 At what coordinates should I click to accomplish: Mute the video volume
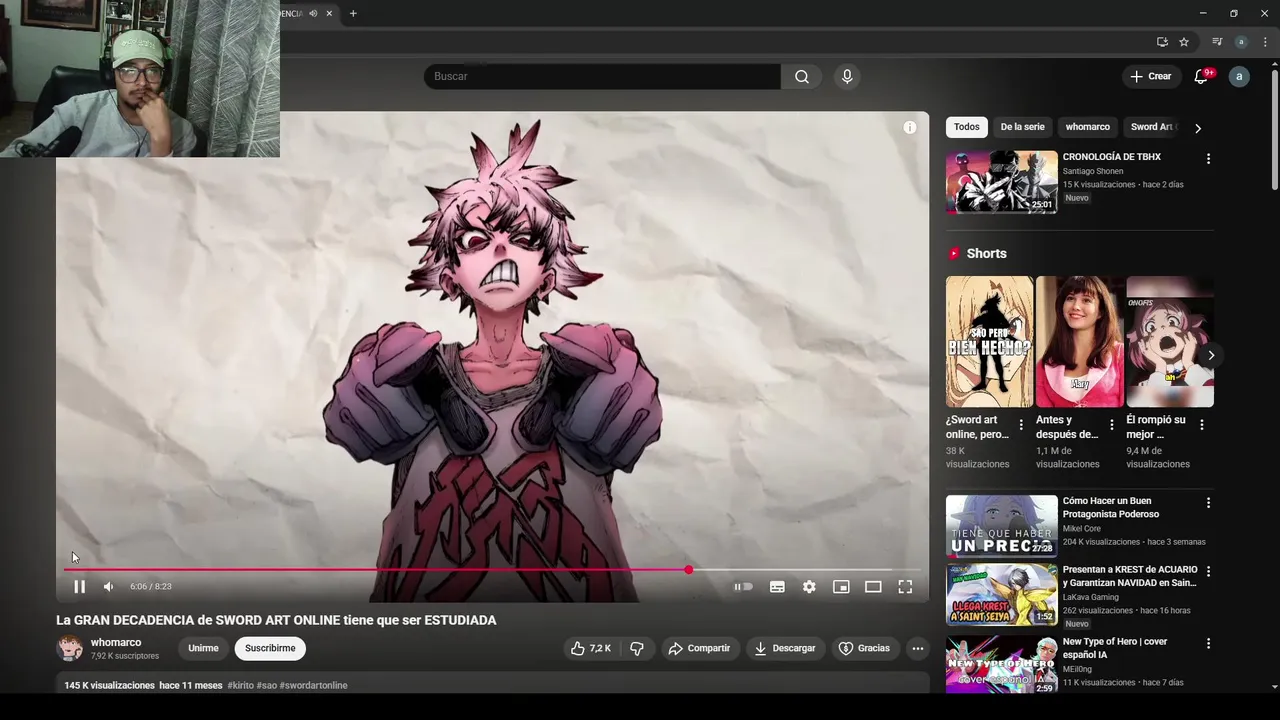tap(109, 587)
